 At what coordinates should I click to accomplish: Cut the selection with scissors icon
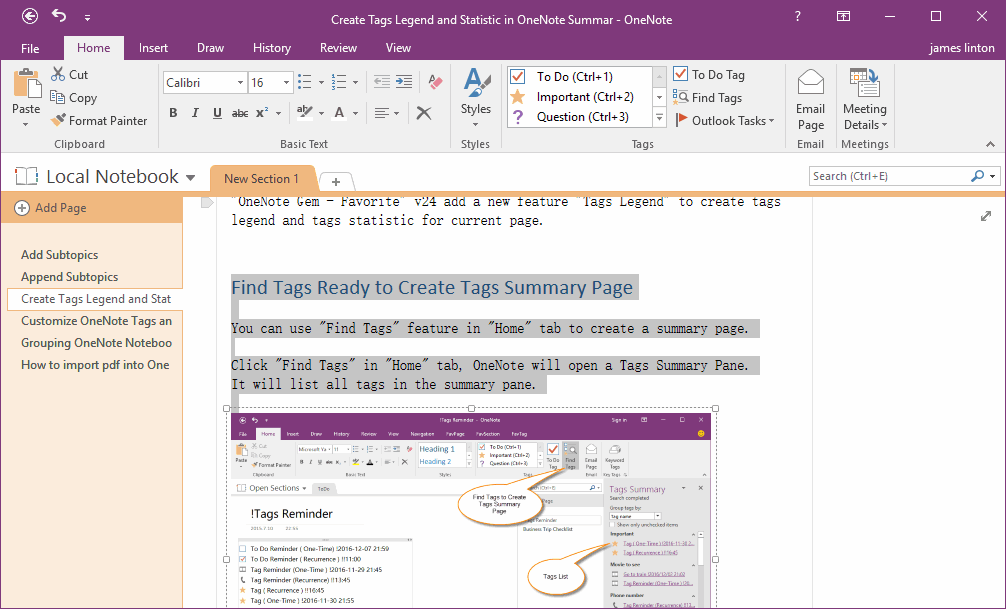pos(70,74)
